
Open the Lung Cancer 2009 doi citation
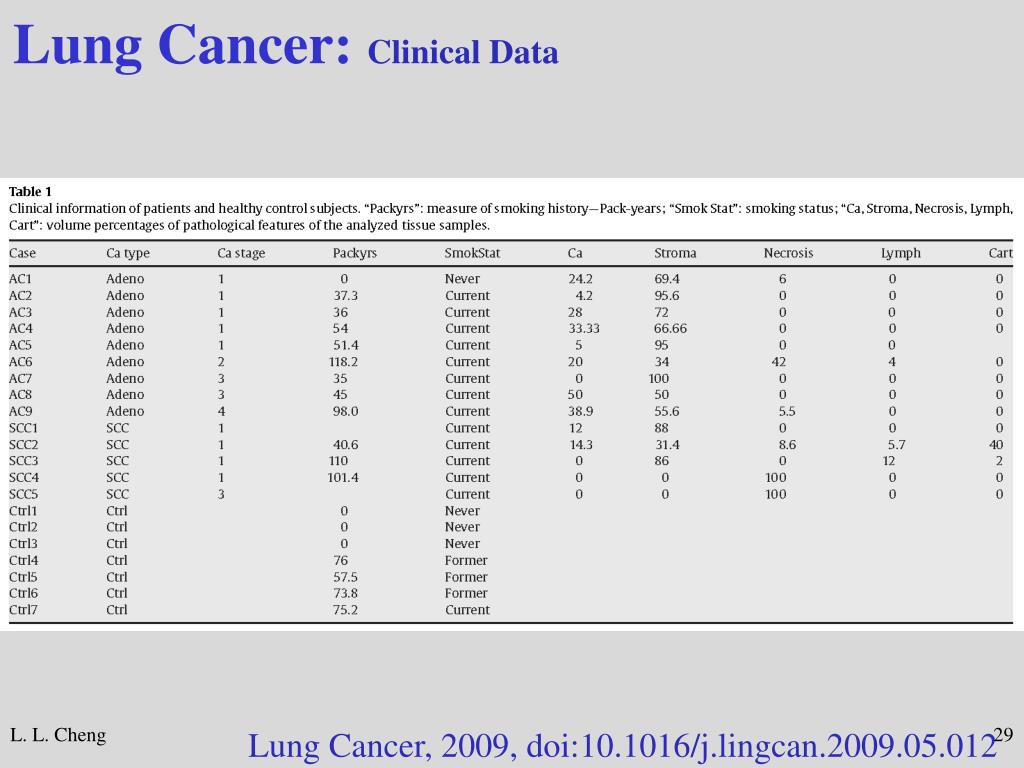(622, 746)
